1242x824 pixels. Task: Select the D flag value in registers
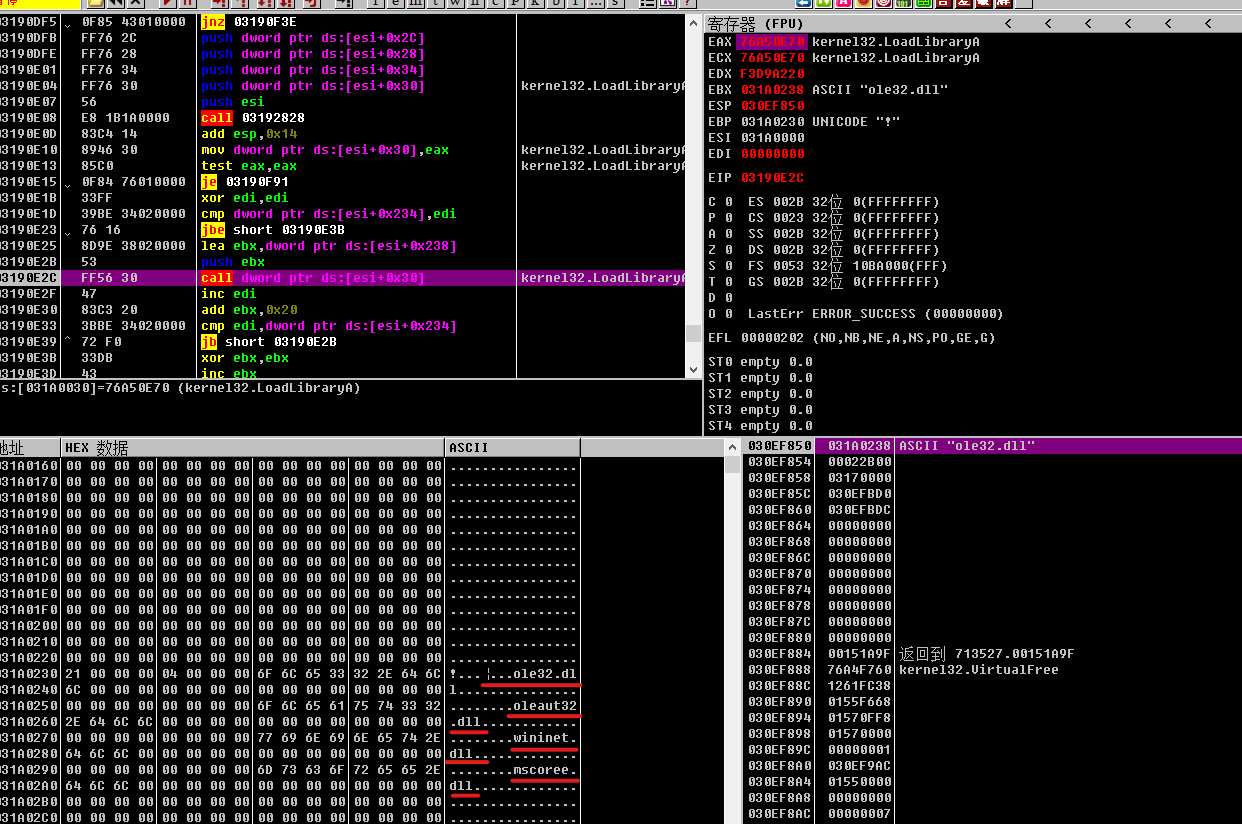(728, 298)
